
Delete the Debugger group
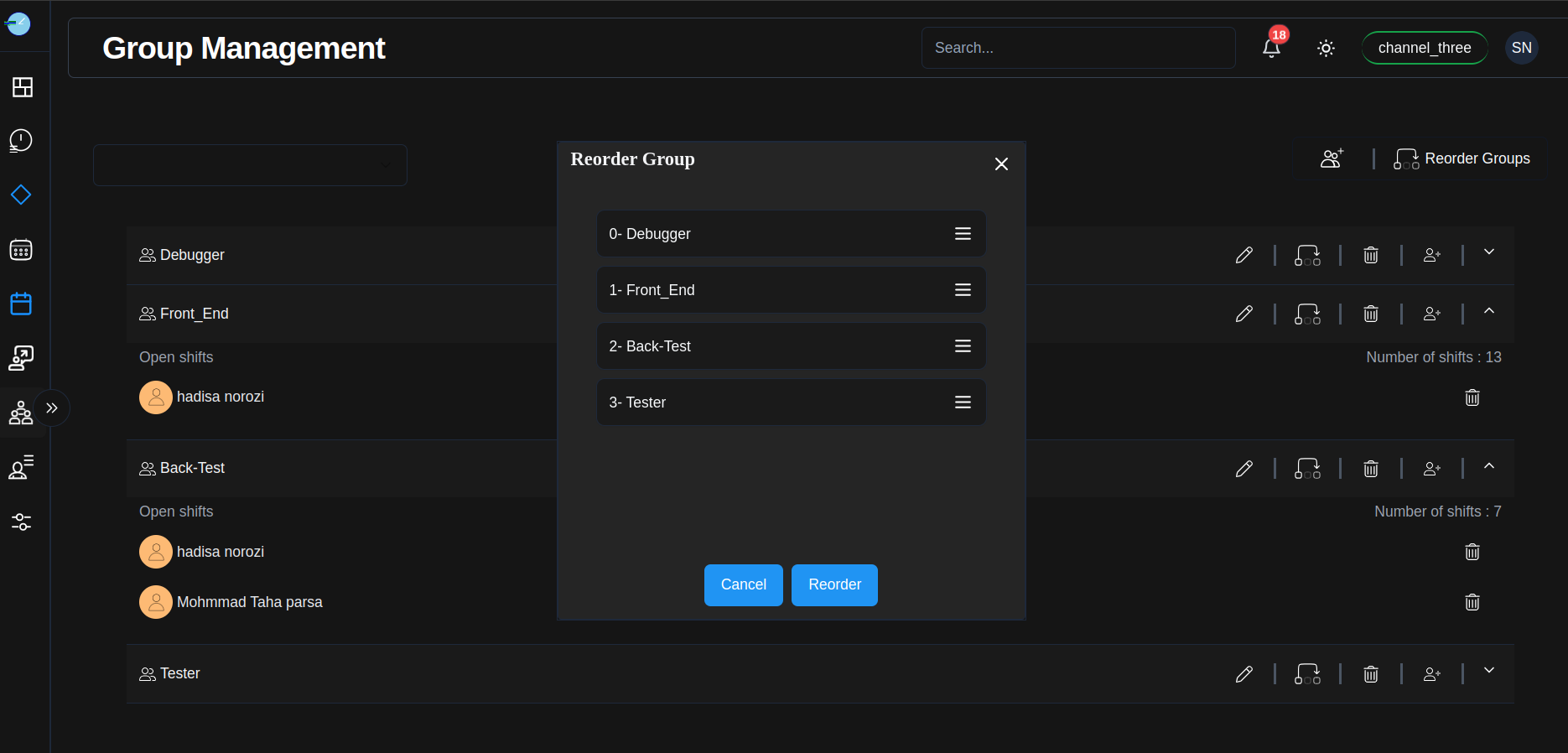pos(1371,255)
